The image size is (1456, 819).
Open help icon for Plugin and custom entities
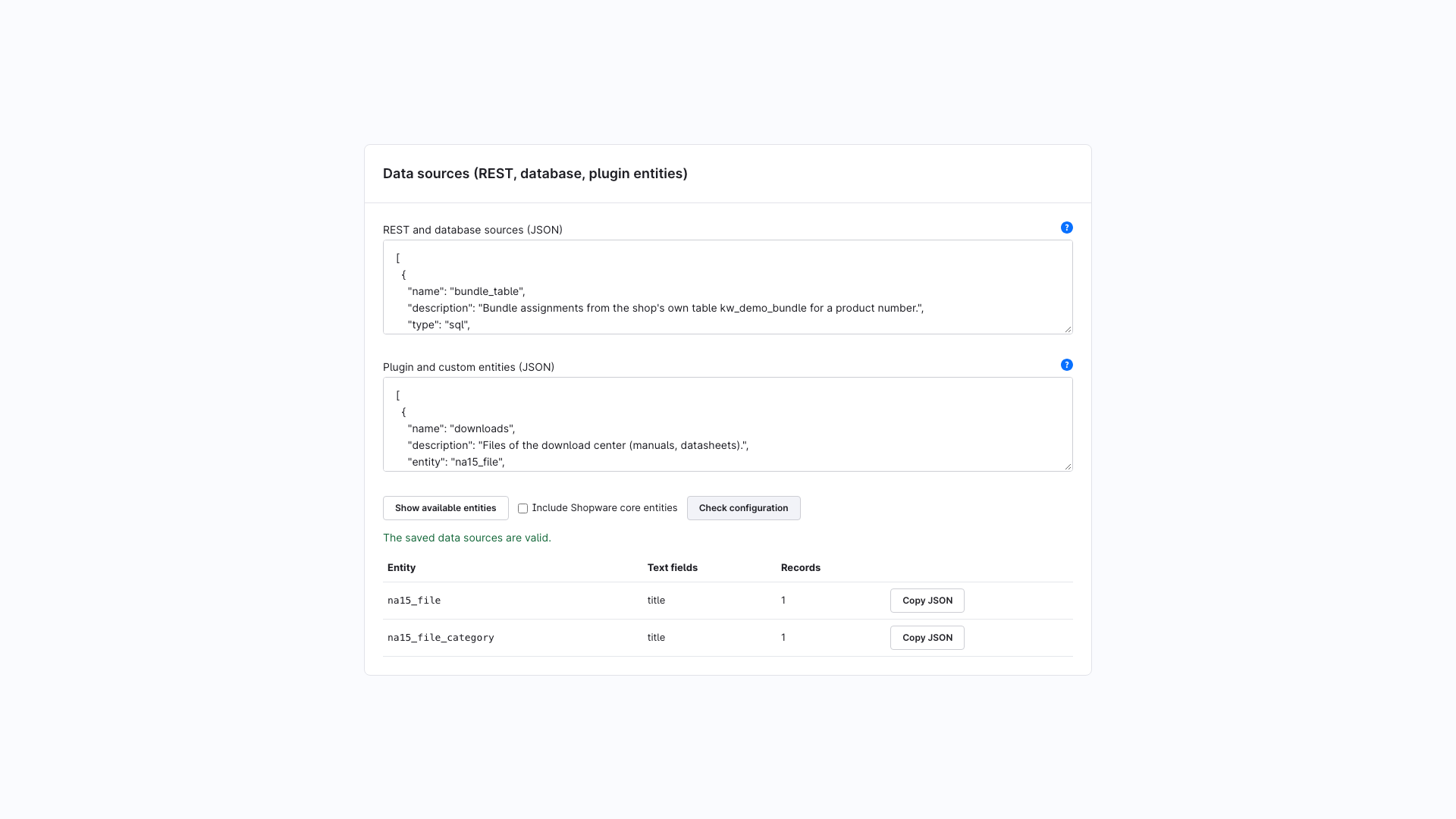click(1066, 365)
